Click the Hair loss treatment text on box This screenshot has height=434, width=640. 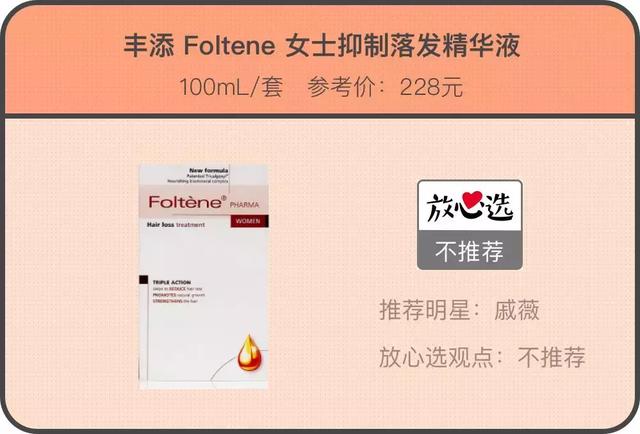click(x=176, y=225)
